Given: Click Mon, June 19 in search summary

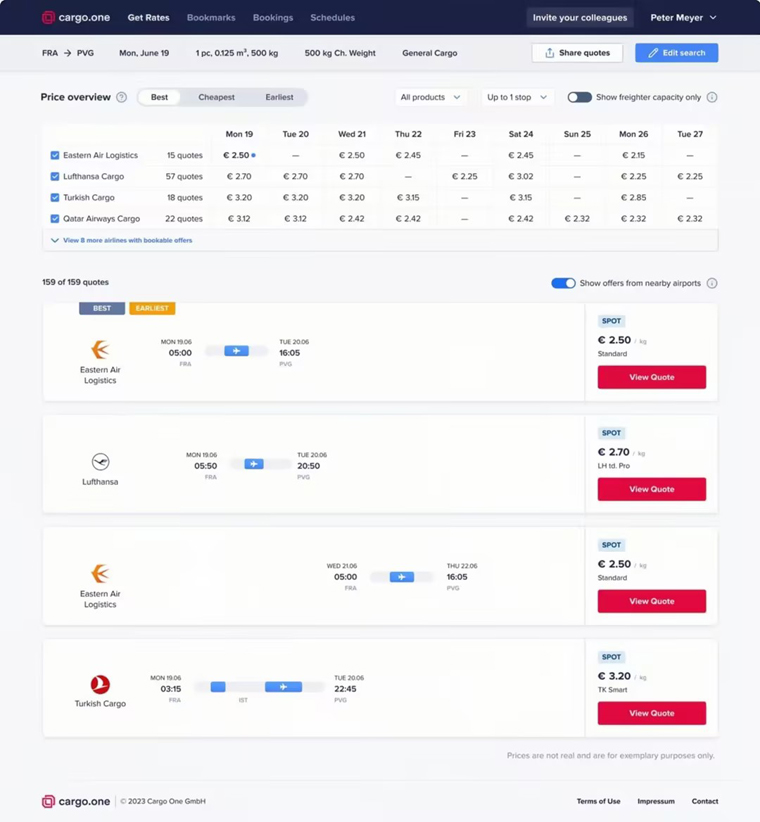Looking at the screenshot, I should [x=144, y=53].
